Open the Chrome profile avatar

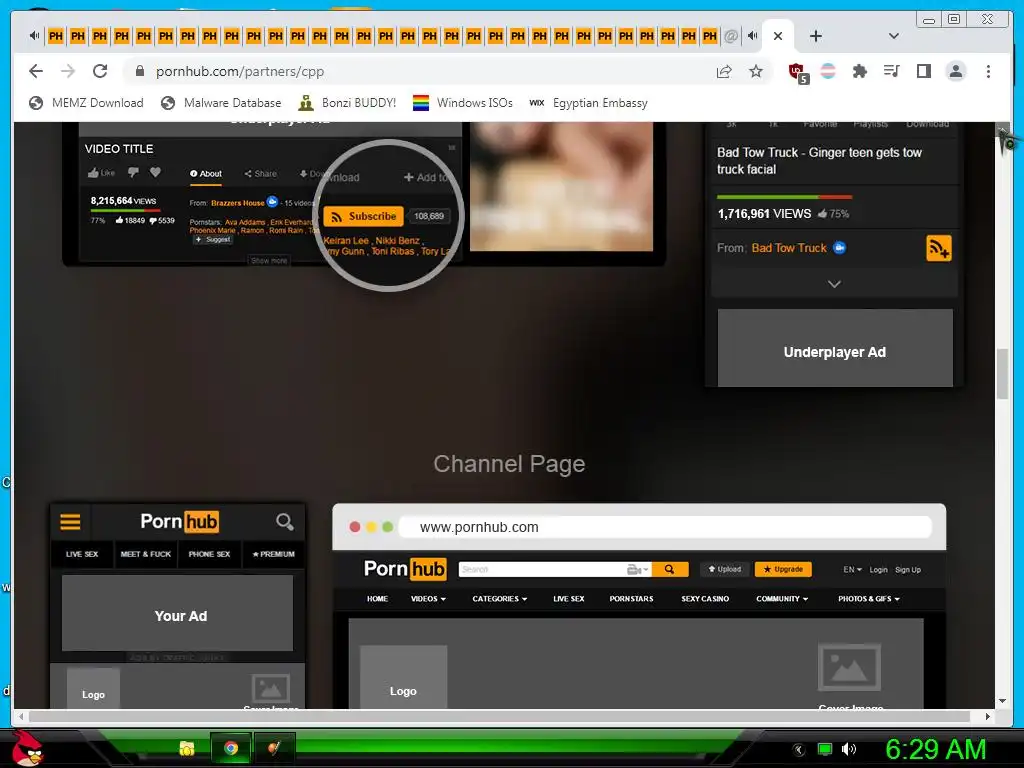(955, 71)
